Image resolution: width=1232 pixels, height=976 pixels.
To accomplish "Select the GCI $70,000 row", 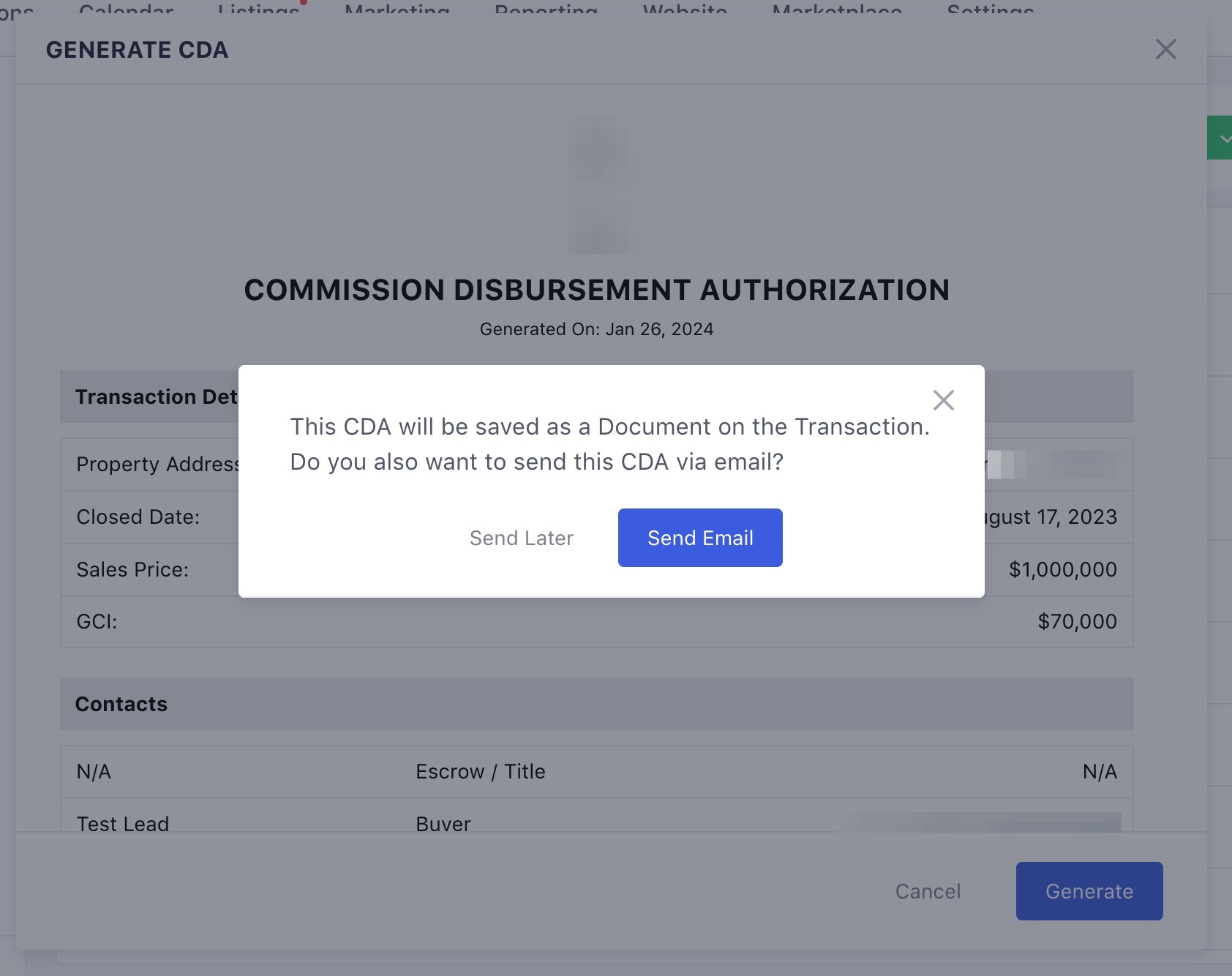I will pyautogui.click(x=597, y=622).
